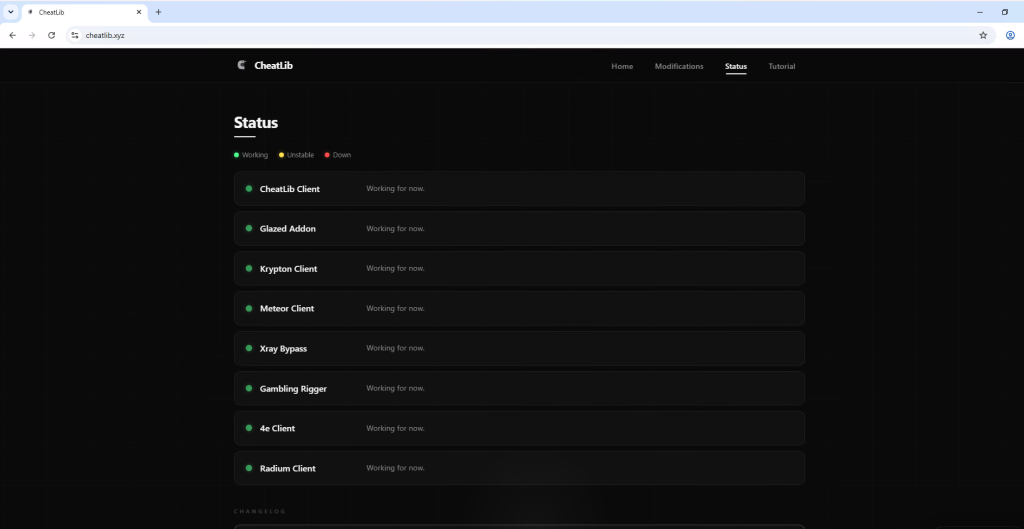Open a new tab with plus icon
The height and width of the screenshot is (529, 1024).
click(x=158, y=12)
